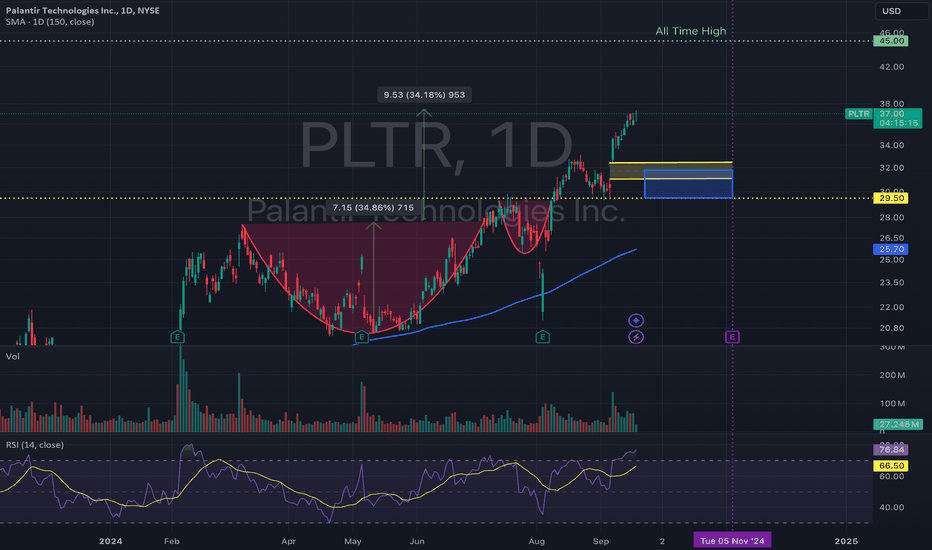Click the Feb time axis label
The image size is (932, 550).
[172, 541]
